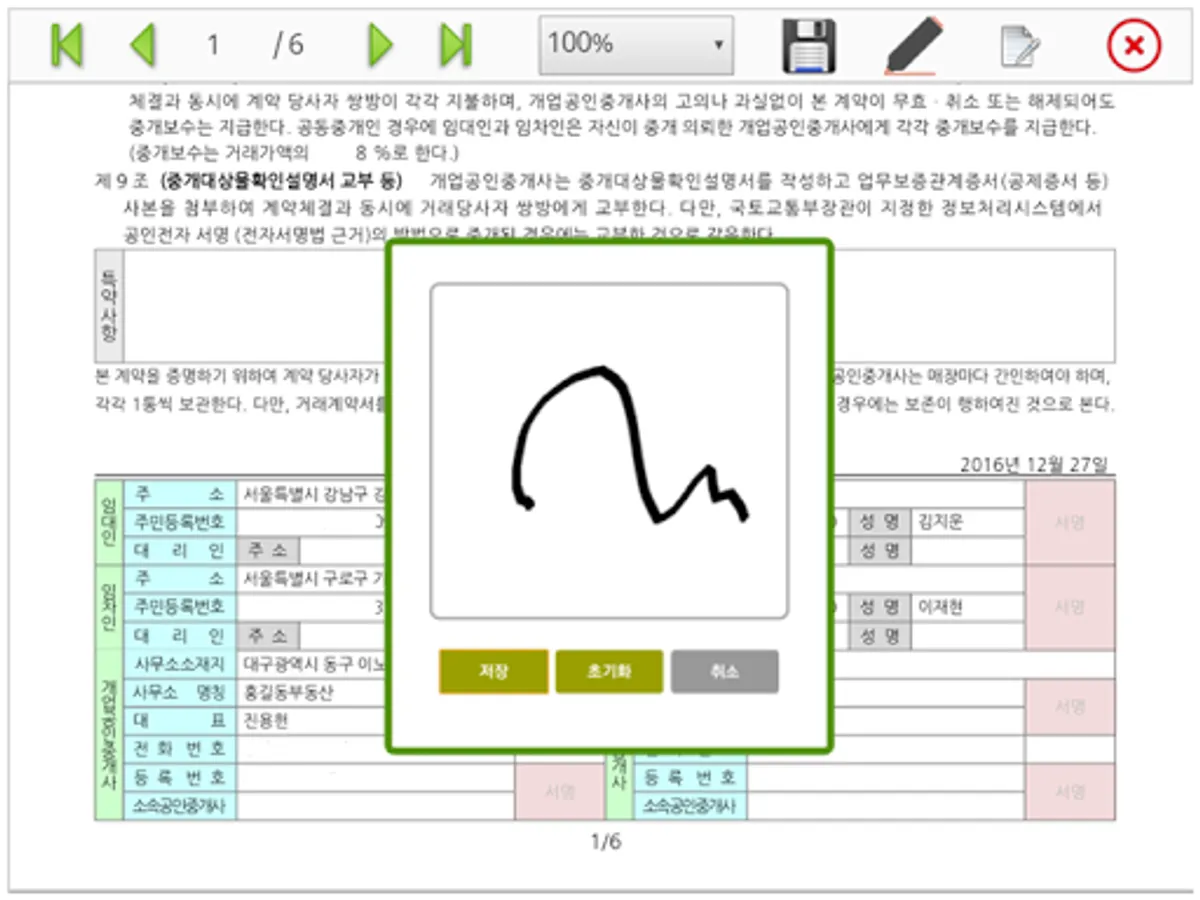
Task: Select the pen signing tool
Action: pos(914,45)
